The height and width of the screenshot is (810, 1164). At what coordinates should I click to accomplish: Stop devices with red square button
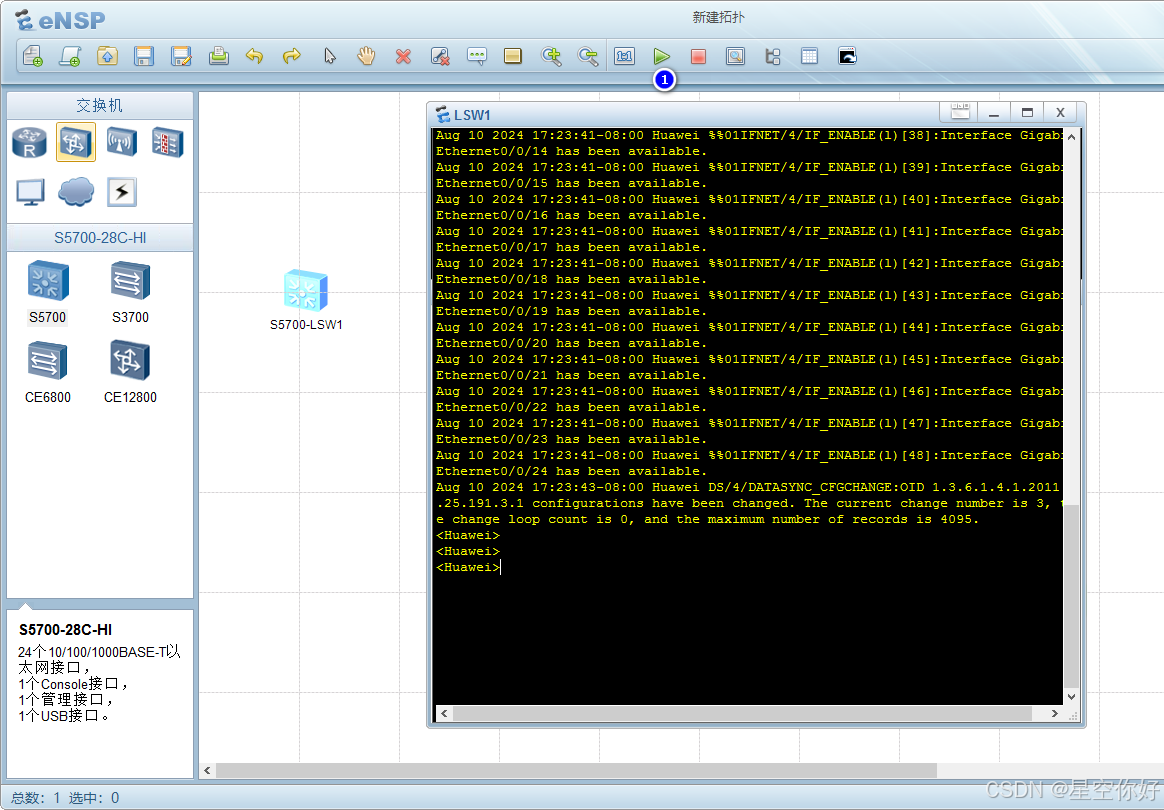[699, 56]
